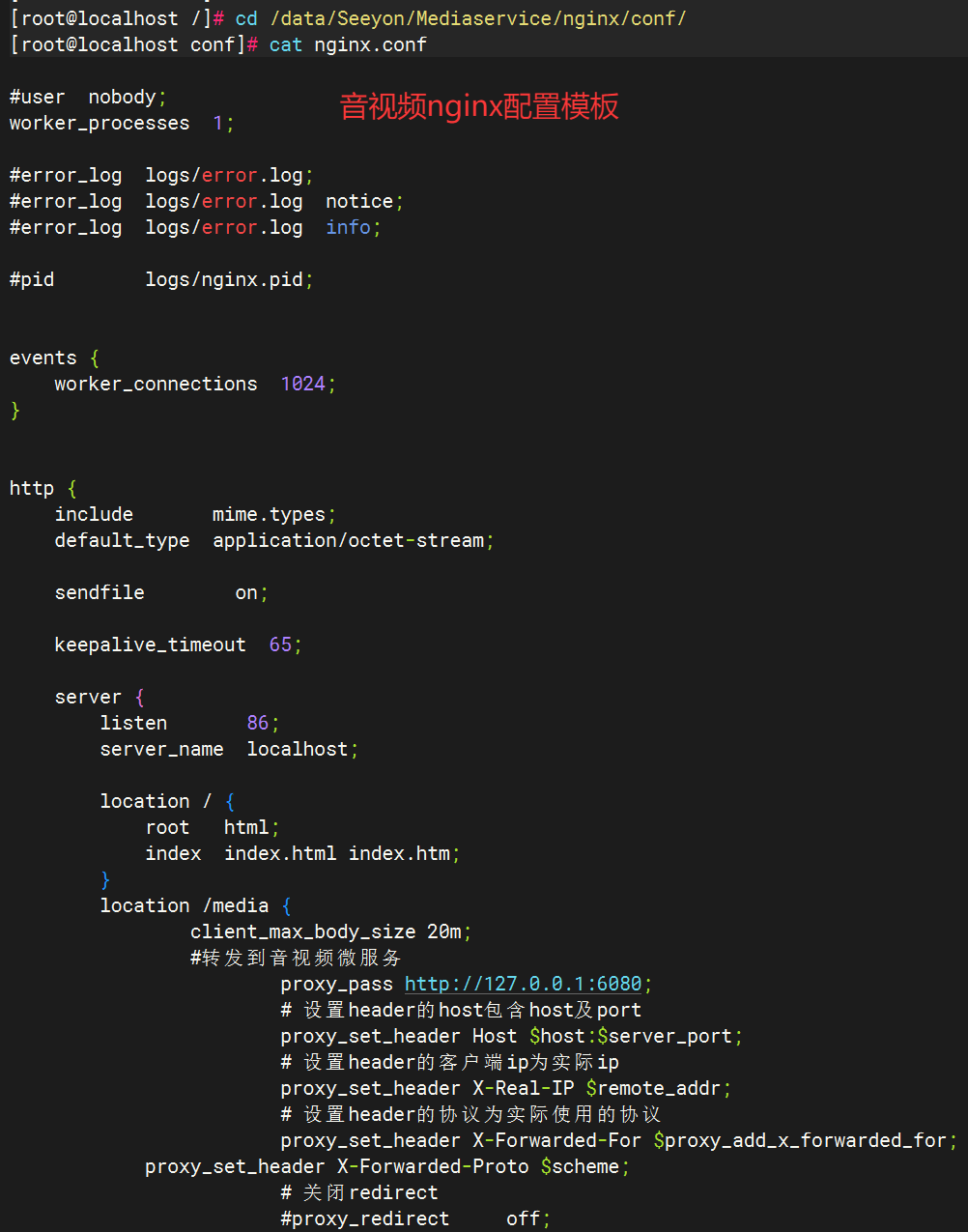Click the '#error_log logs/error.log notice;' line
This screenshot has width=968, height=1232.
[207, 201]
